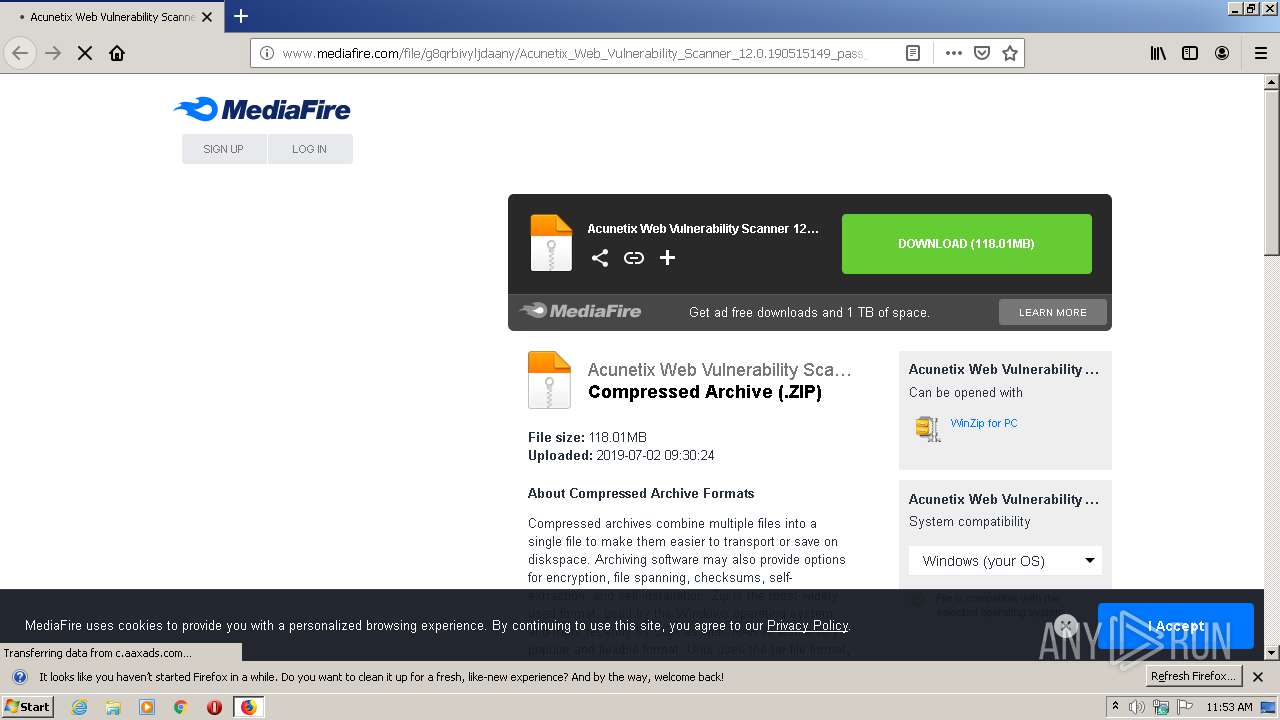Show hidden system tray icons arrow

1115,707
